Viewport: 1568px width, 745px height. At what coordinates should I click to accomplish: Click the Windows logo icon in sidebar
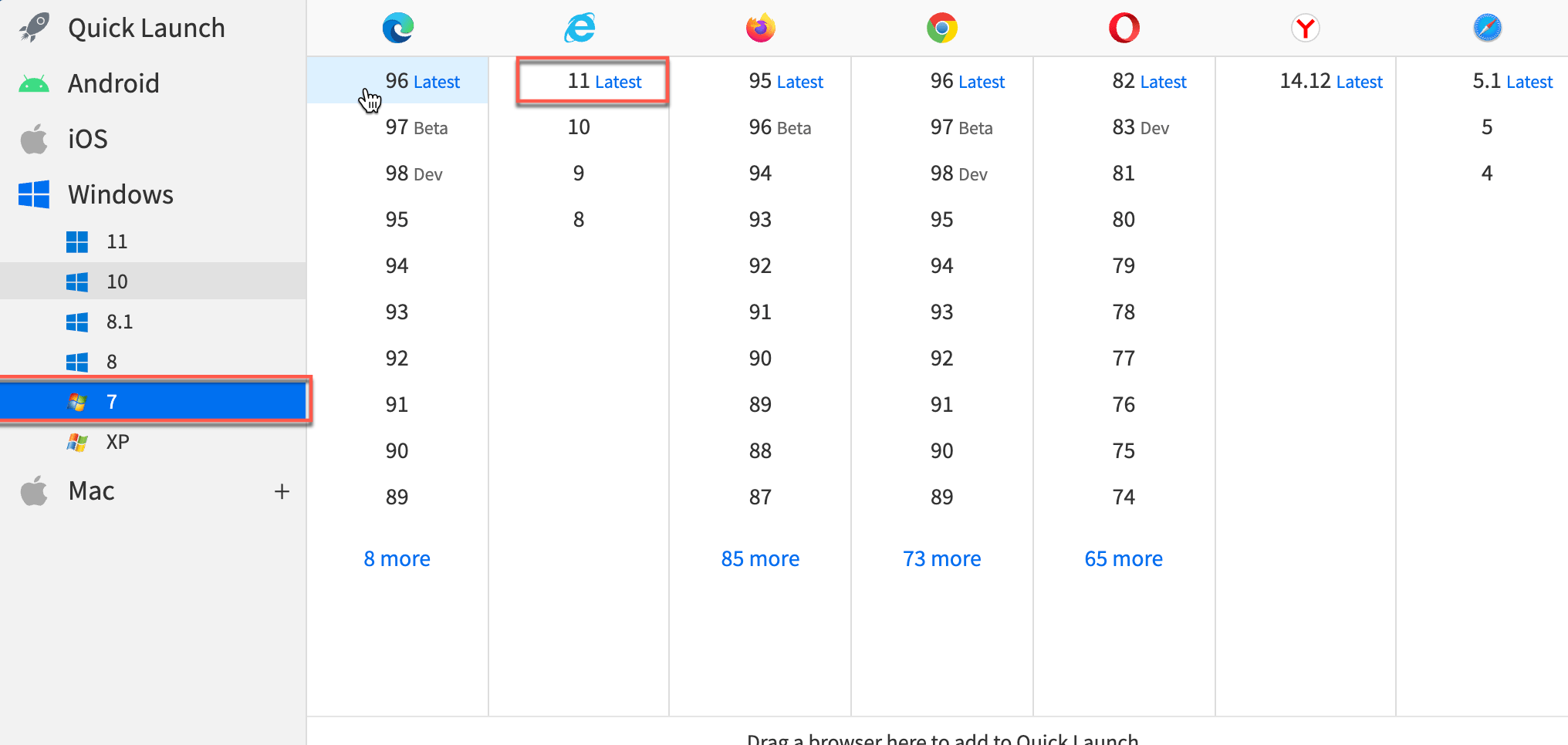pos(34,194)
